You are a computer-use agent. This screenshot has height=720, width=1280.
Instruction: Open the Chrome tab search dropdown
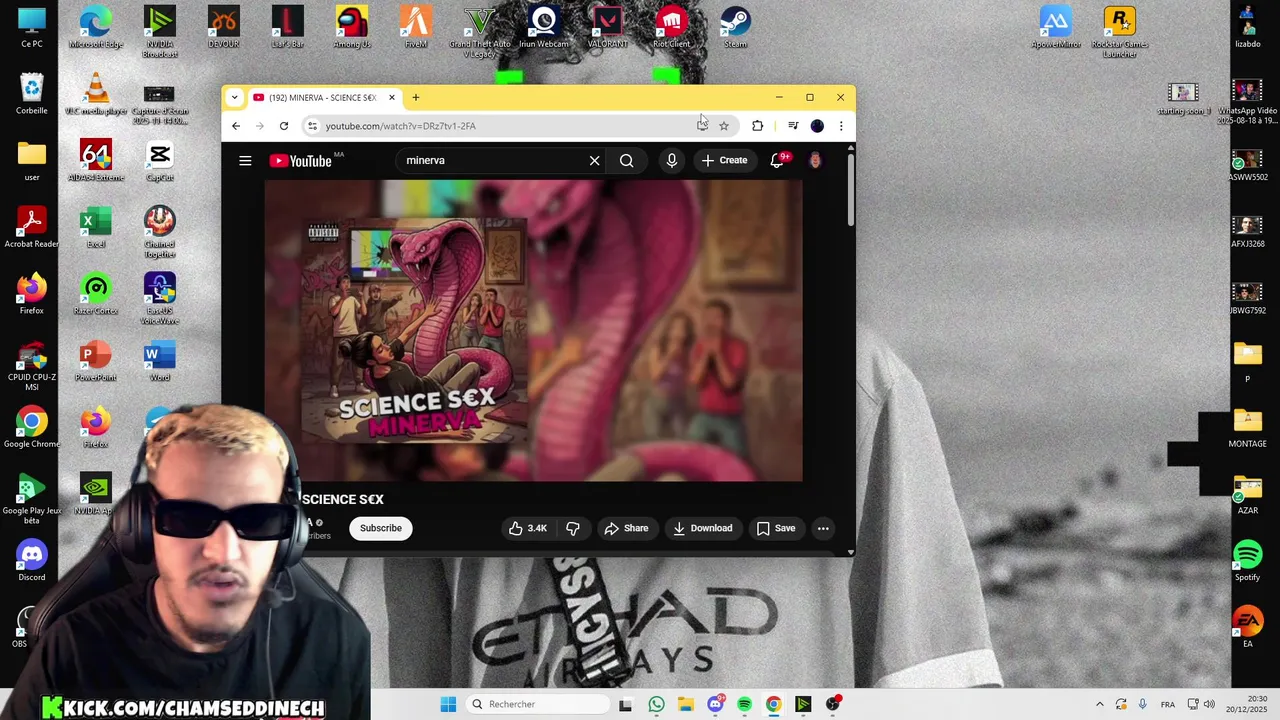(234, 97)
